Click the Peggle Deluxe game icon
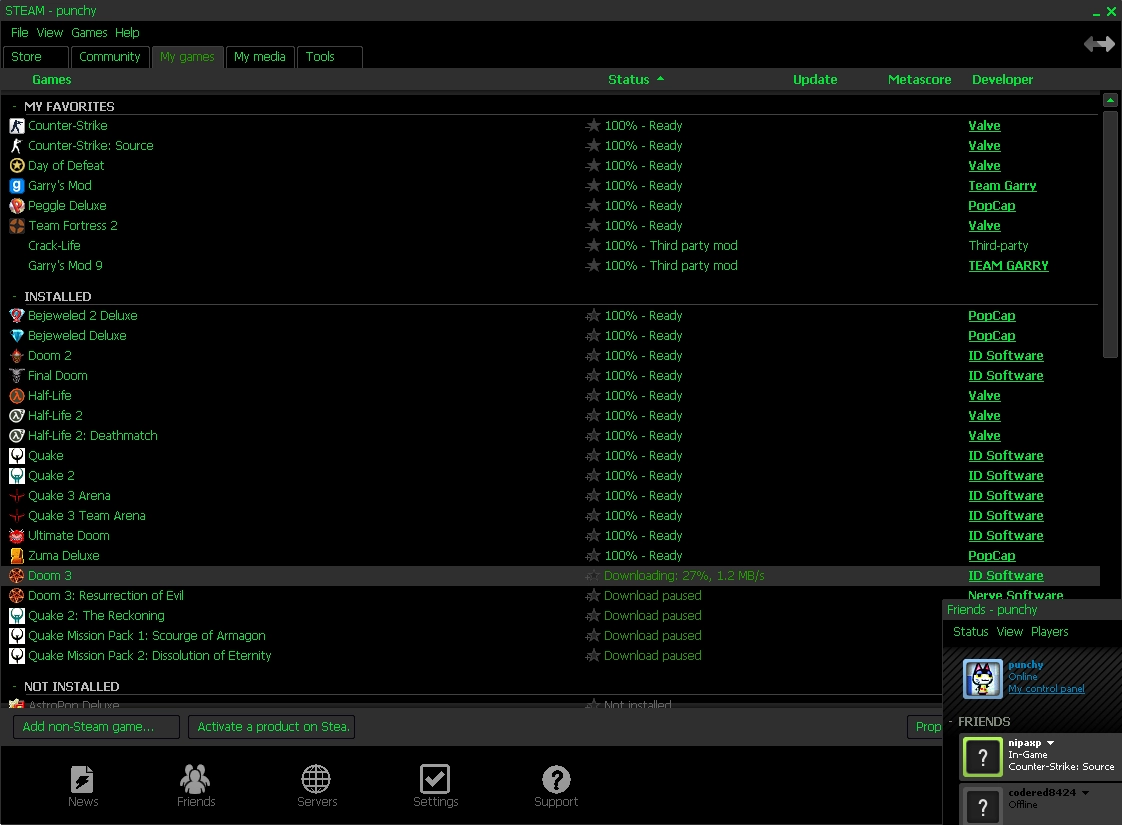Image resolution: width=1122 pixels, height=825 pixels. coord(16,206)
